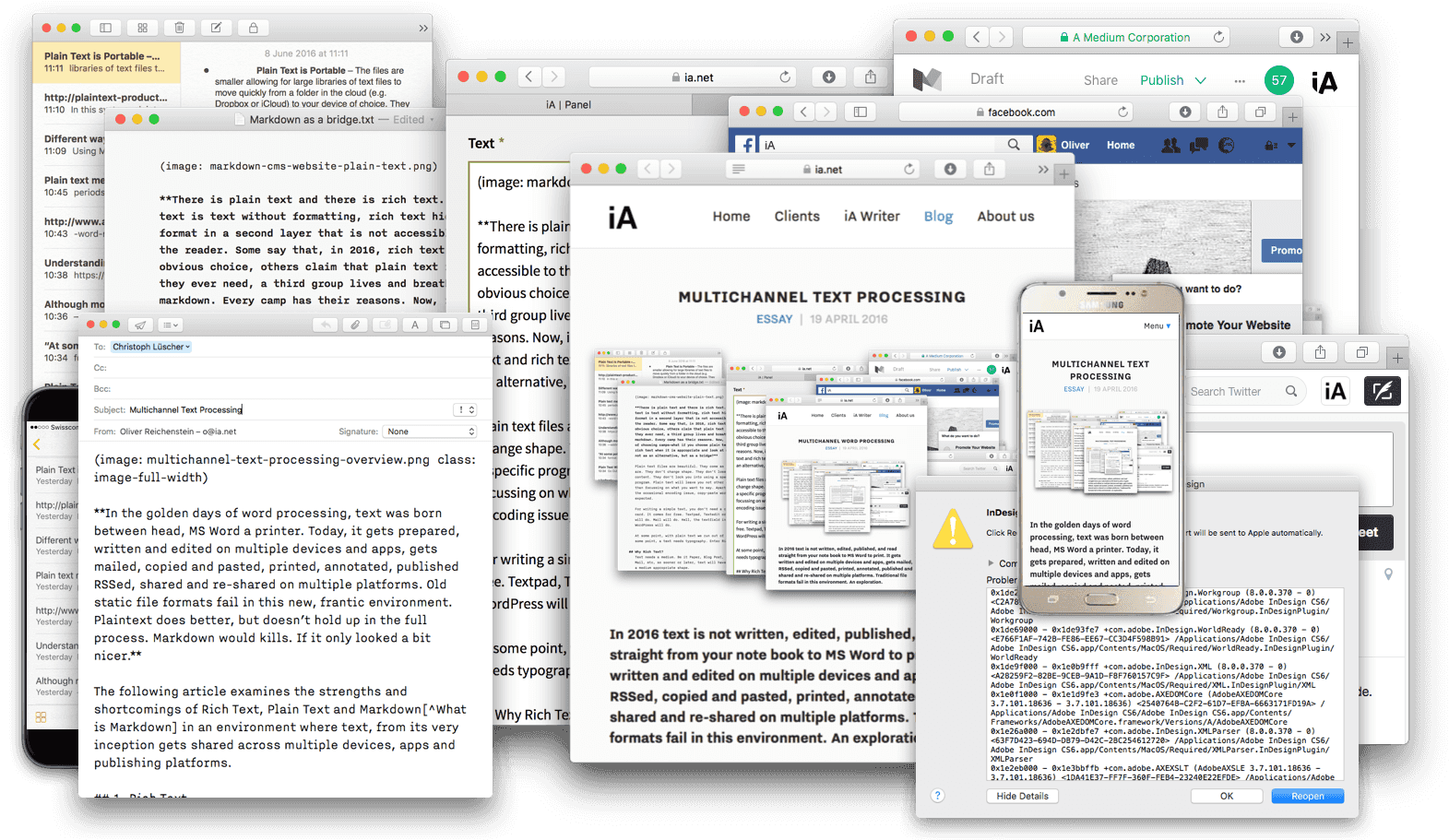The image size is (1449, 840).
Task: Click stationery icon at Mail toolbar end
Action: [x=475, y=325]
